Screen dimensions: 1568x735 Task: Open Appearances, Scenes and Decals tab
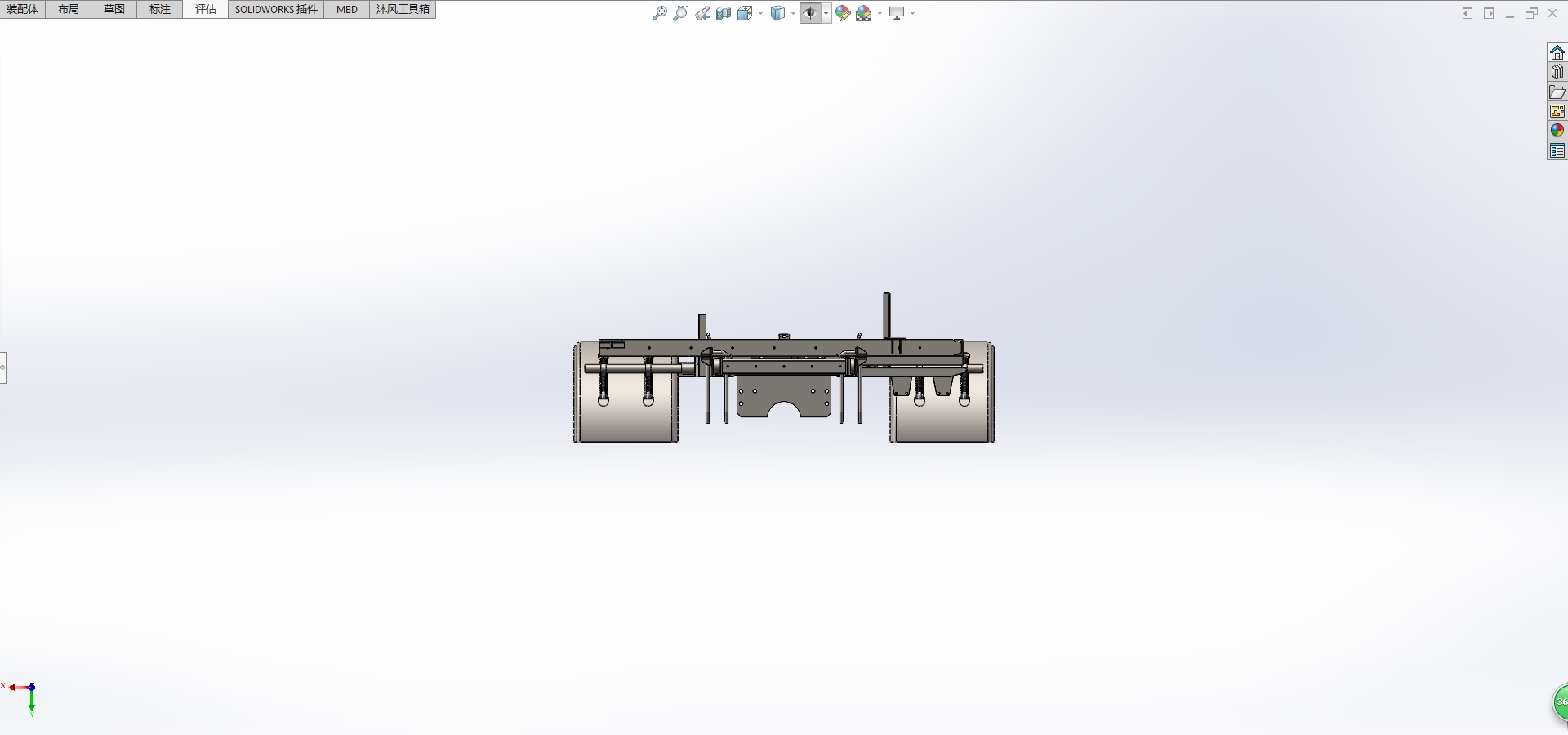(x=1557, y=131)
